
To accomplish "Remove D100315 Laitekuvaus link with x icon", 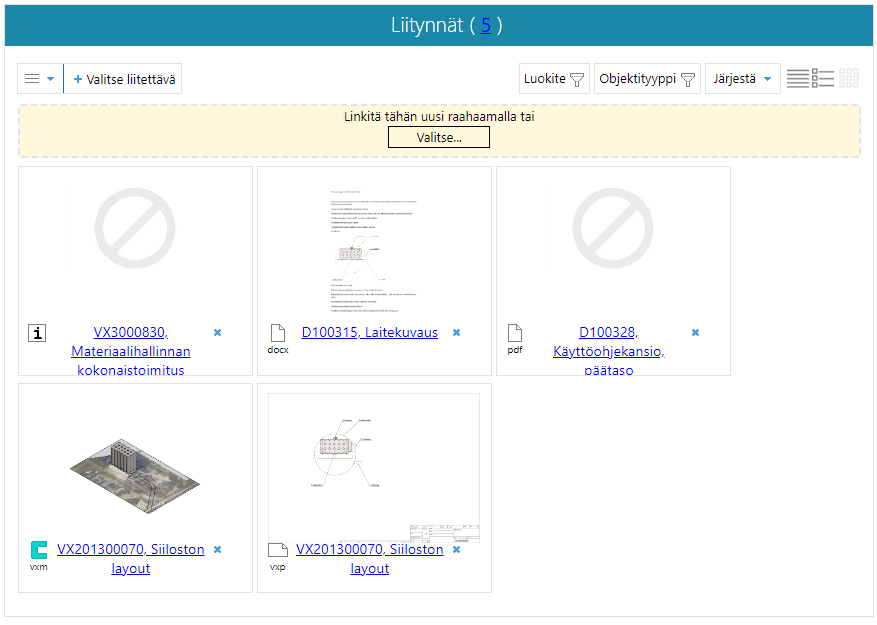I will tap(456, 332).
